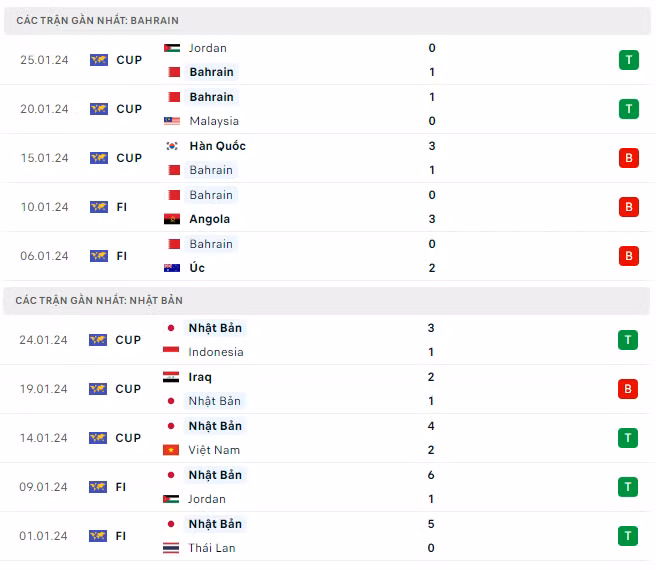Click the Malaysia flag icon
Viewport: 656px width, 570px height.
coord(172,121)
